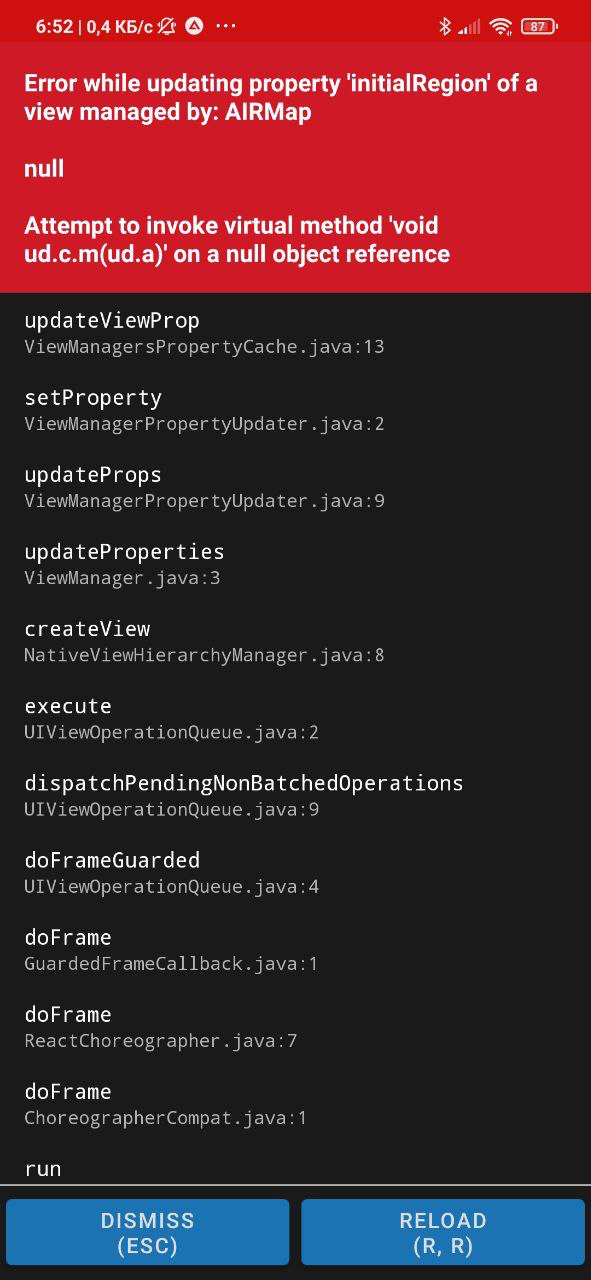The width and height of the screenshot is (591, 1280).
Task: Tap the Bluetooth status bar icon
Action: pos(445,26)
